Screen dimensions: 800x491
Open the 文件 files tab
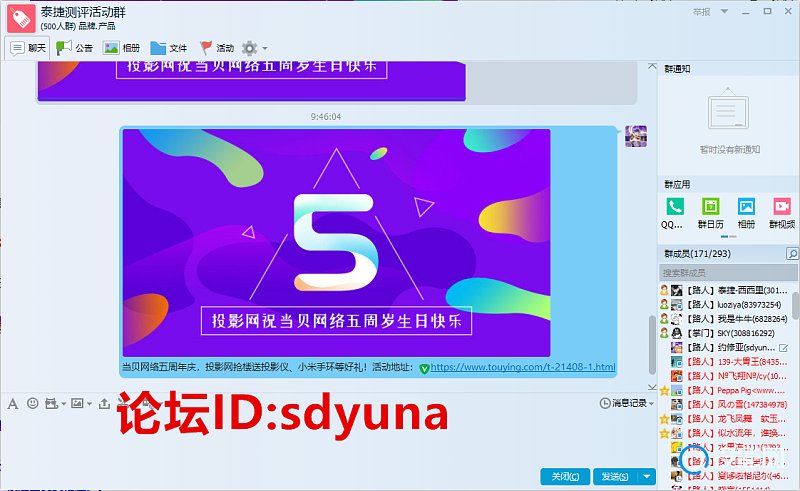coord(169,48)
